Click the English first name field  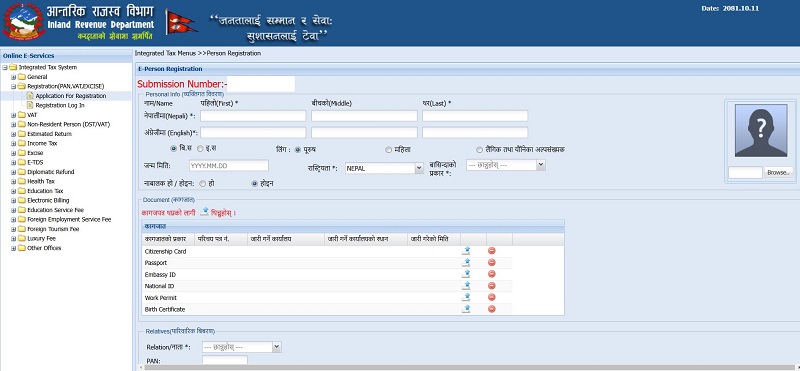coord(253,133)
